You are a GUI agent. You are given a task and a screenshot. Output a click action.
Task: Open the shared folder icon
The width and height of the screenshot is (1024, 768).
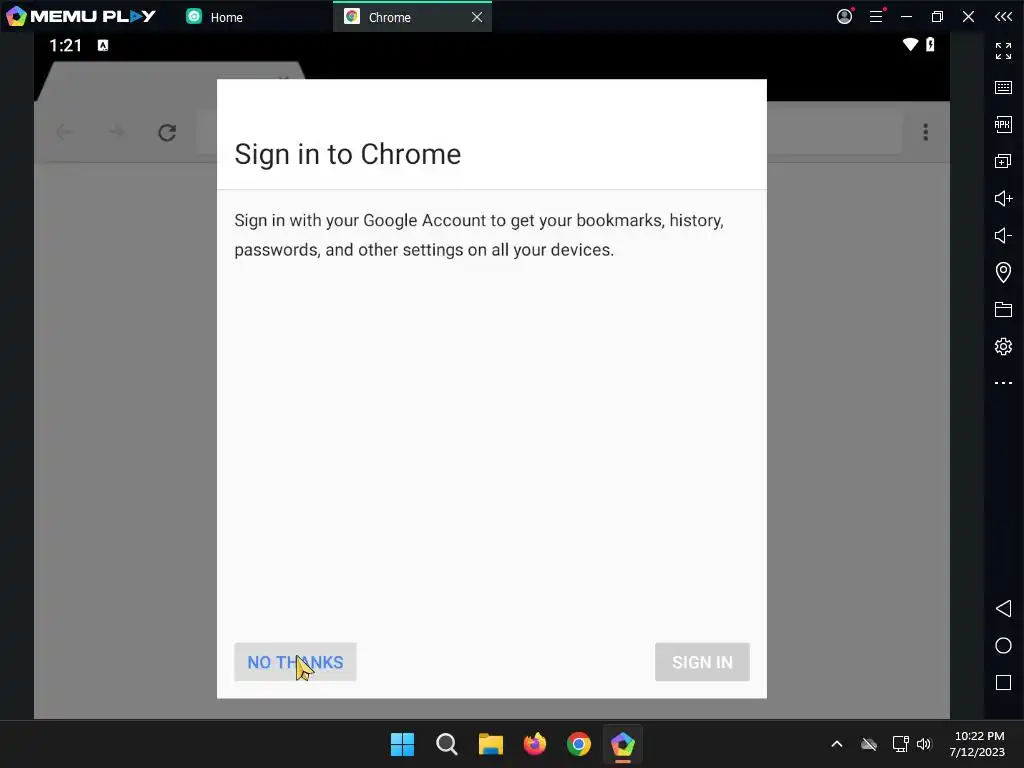(1003, 309)
